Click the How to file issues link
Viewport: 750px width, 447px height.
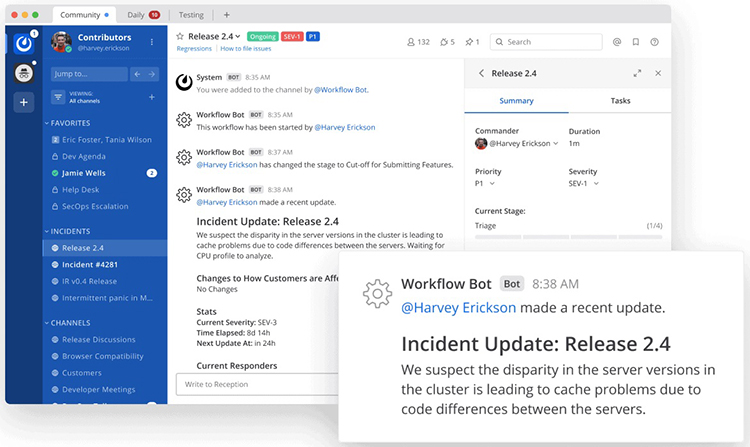(x=248, y=49)
